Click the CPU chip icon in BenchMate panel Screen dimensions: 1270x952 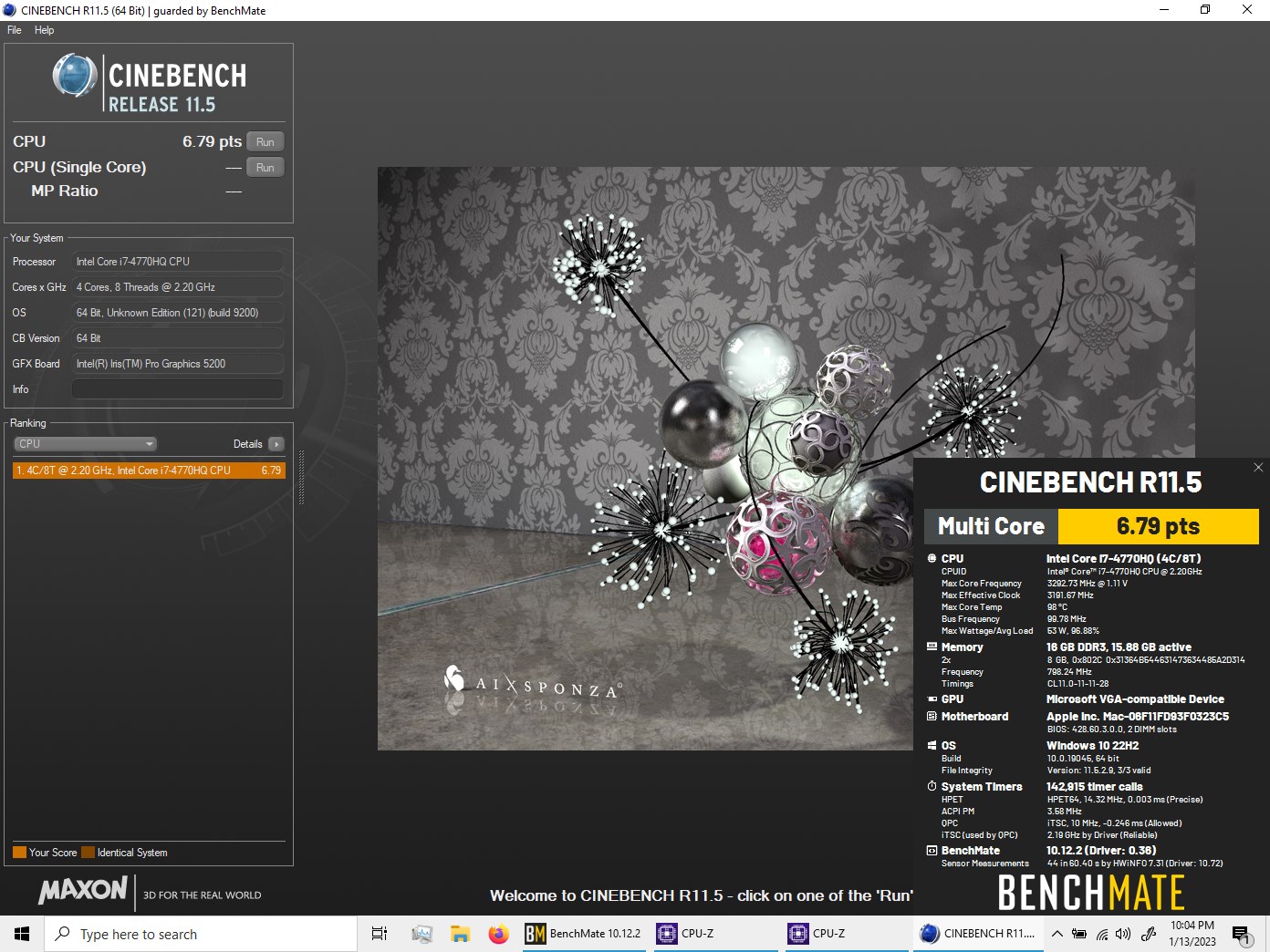click(932, 558)
